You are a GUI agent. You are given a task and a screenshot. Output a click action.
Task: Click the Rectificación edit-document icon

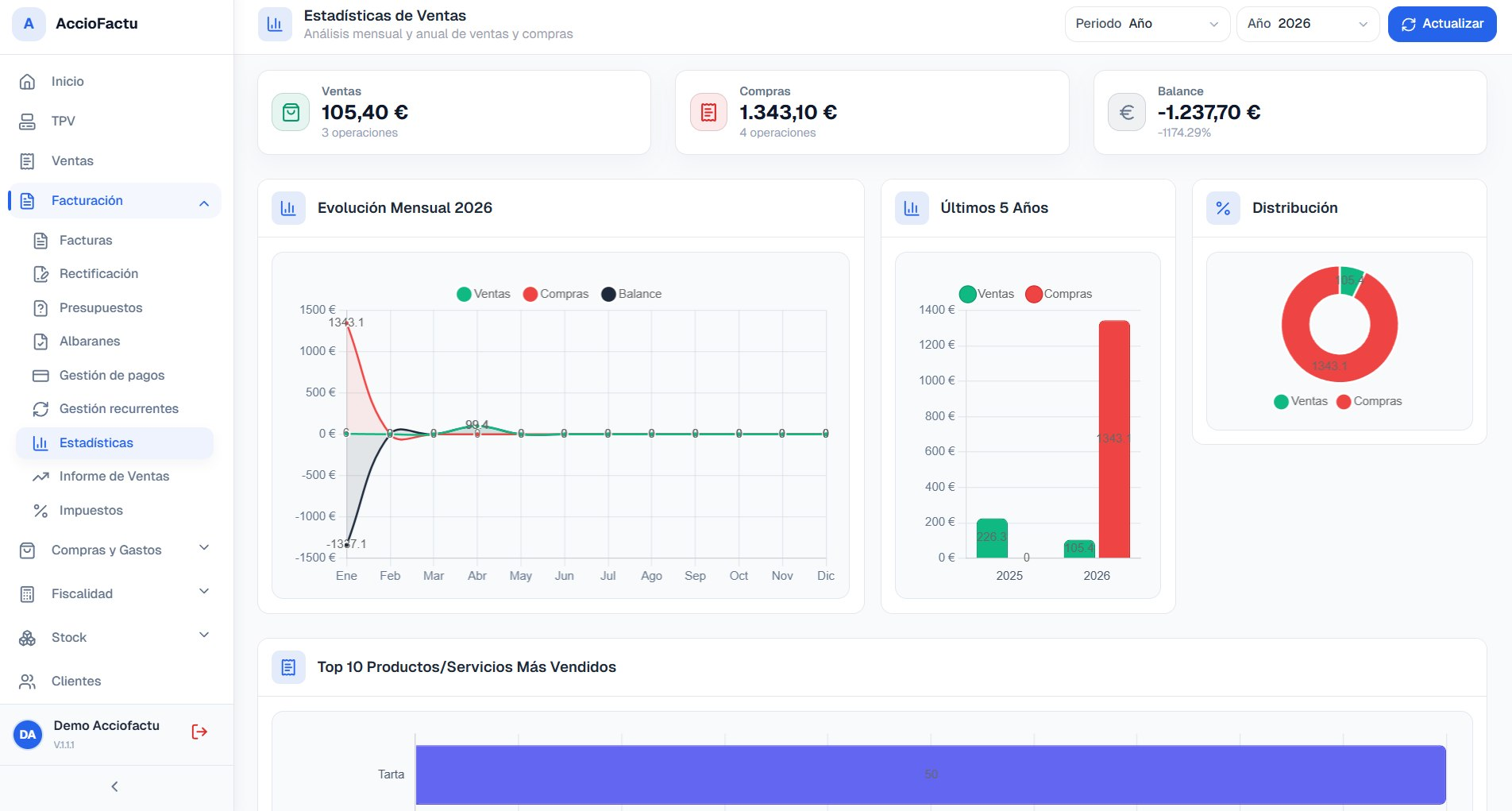(x=40, y=274)
